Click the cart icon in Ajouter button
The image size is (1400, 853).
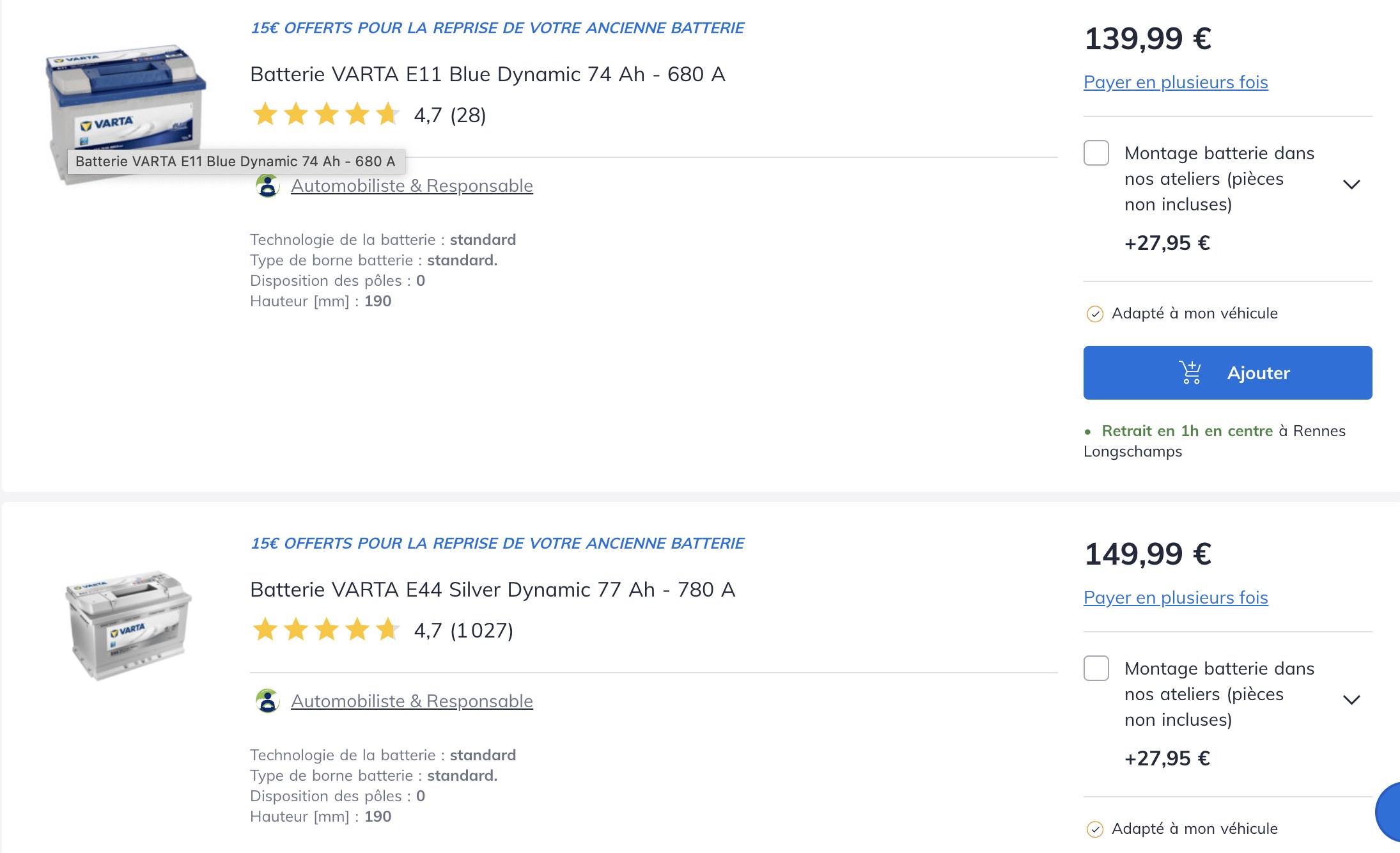[1190, 373]
